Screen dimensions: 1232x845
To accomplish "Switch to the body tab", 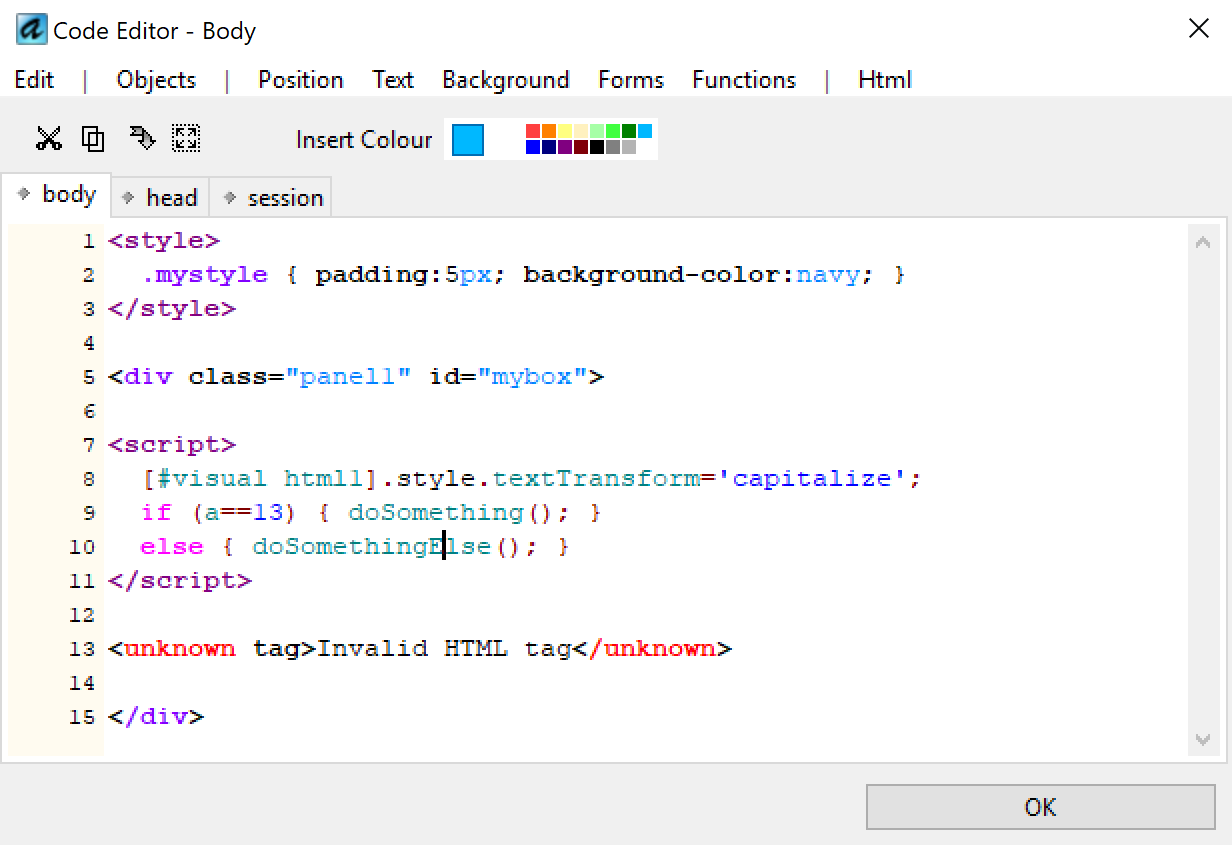I will (x=57, y=195).
